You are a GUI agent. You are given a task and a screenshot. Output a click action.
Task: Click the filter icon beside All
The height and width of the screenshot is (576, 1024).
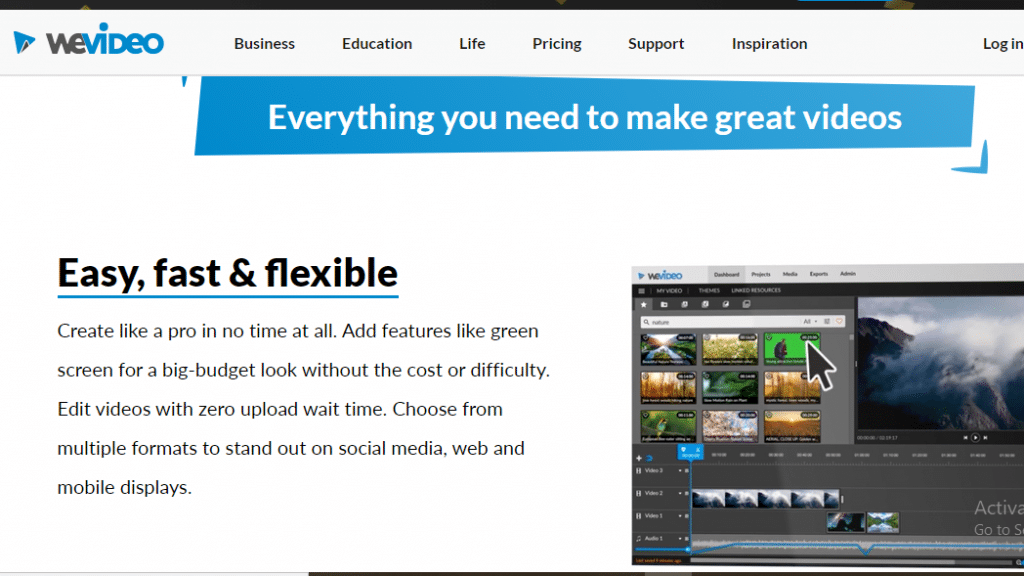point(827,321)
